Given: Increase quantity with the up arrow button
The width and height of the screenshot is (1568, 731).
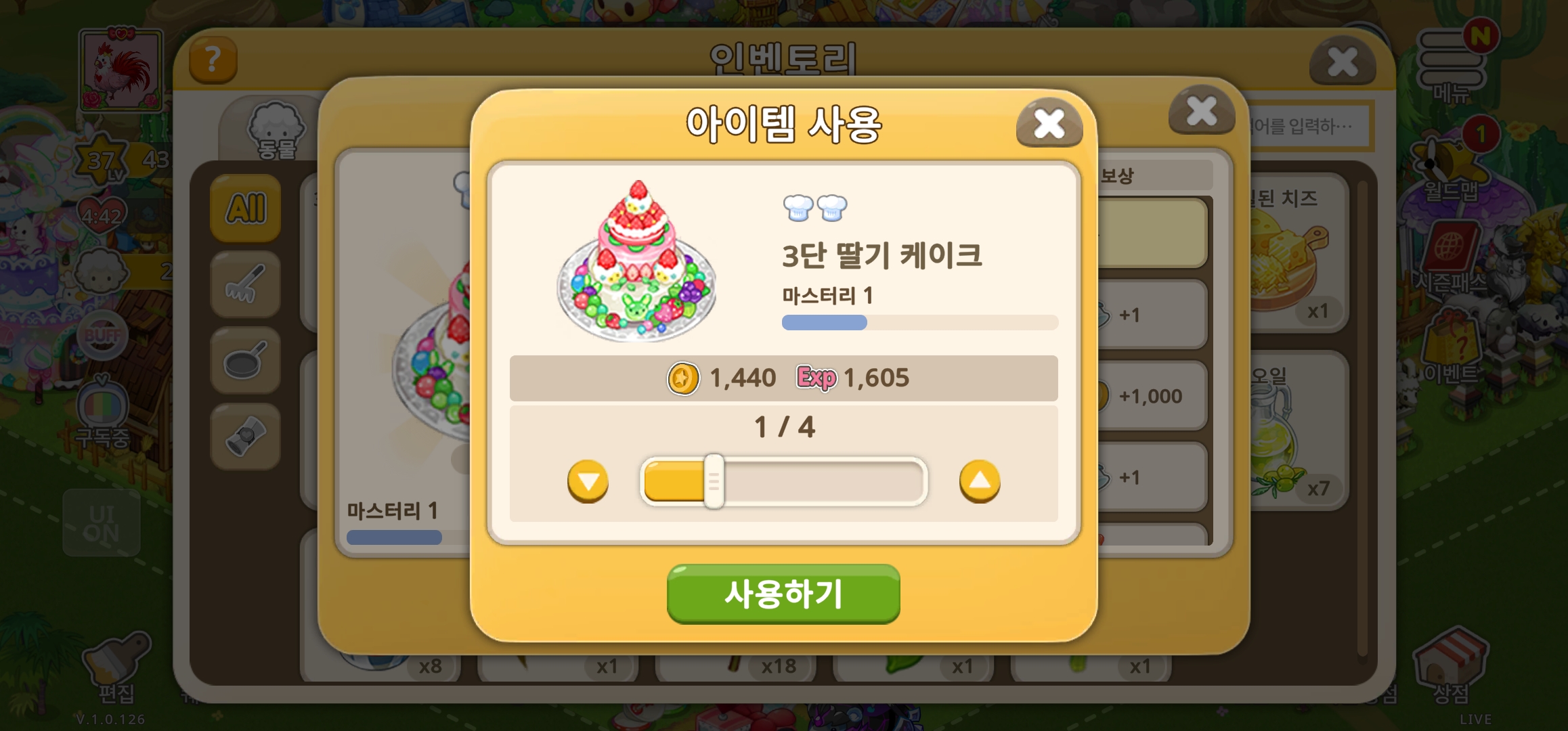Looking at the screenshot, I should pos(979,481).
